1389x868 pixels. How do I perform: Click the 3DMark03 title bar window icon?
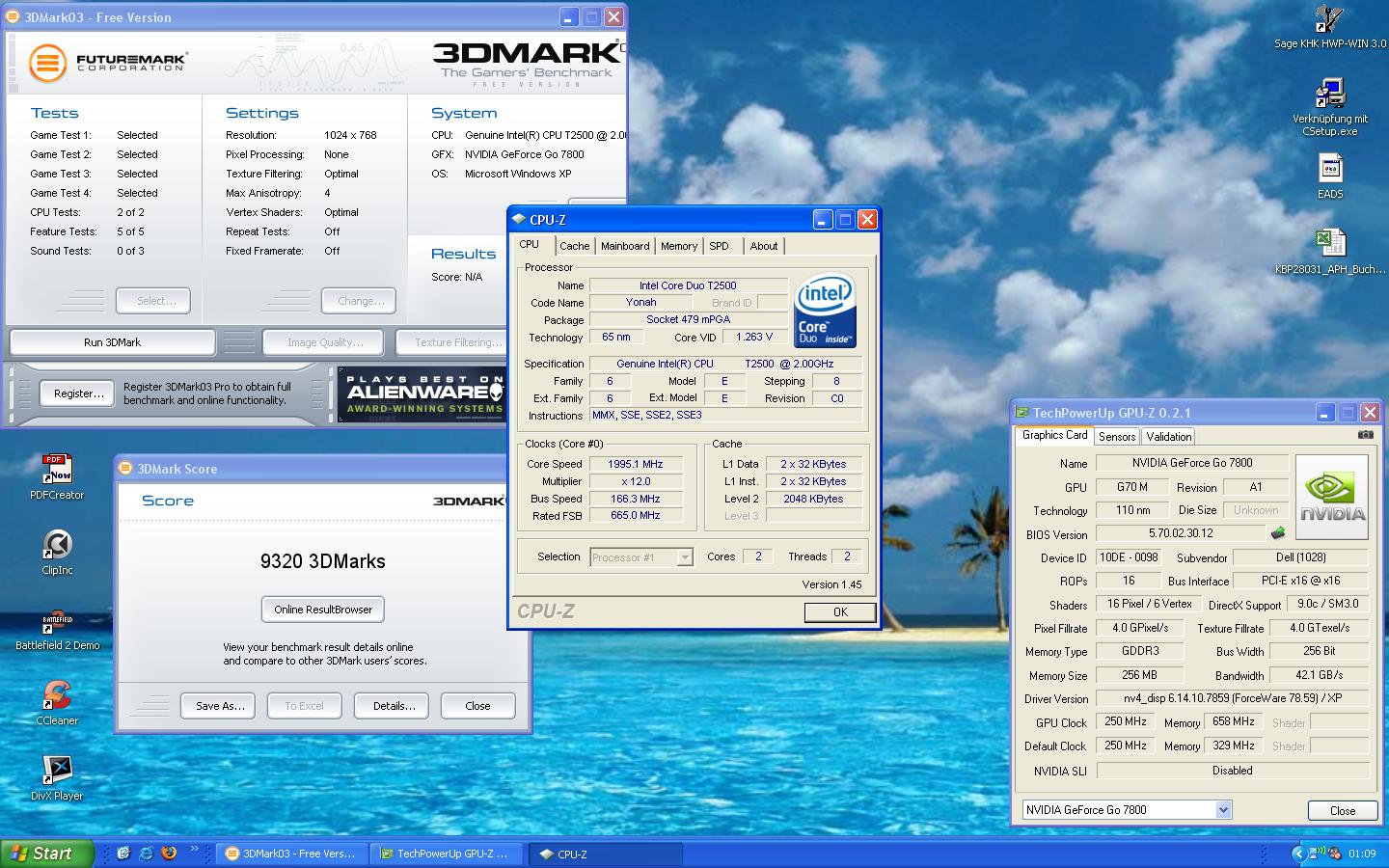tap(14, 17)
